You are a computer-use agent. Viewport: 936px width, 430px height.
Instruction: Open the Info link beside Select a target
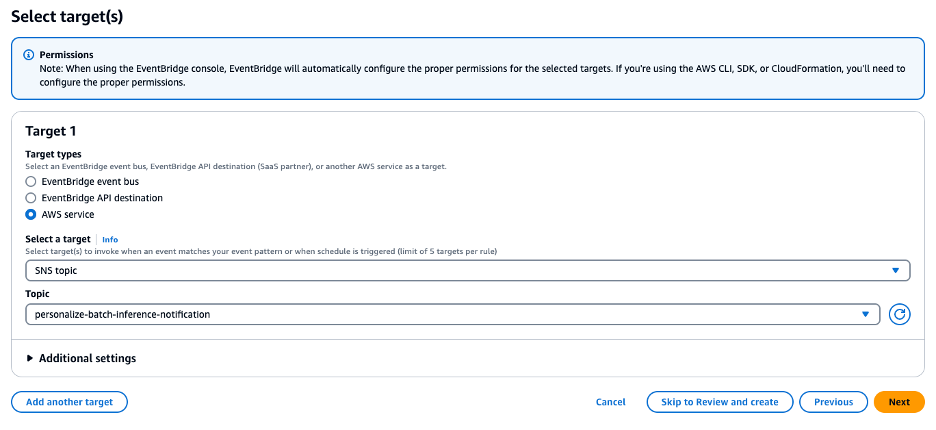(110, 240)
